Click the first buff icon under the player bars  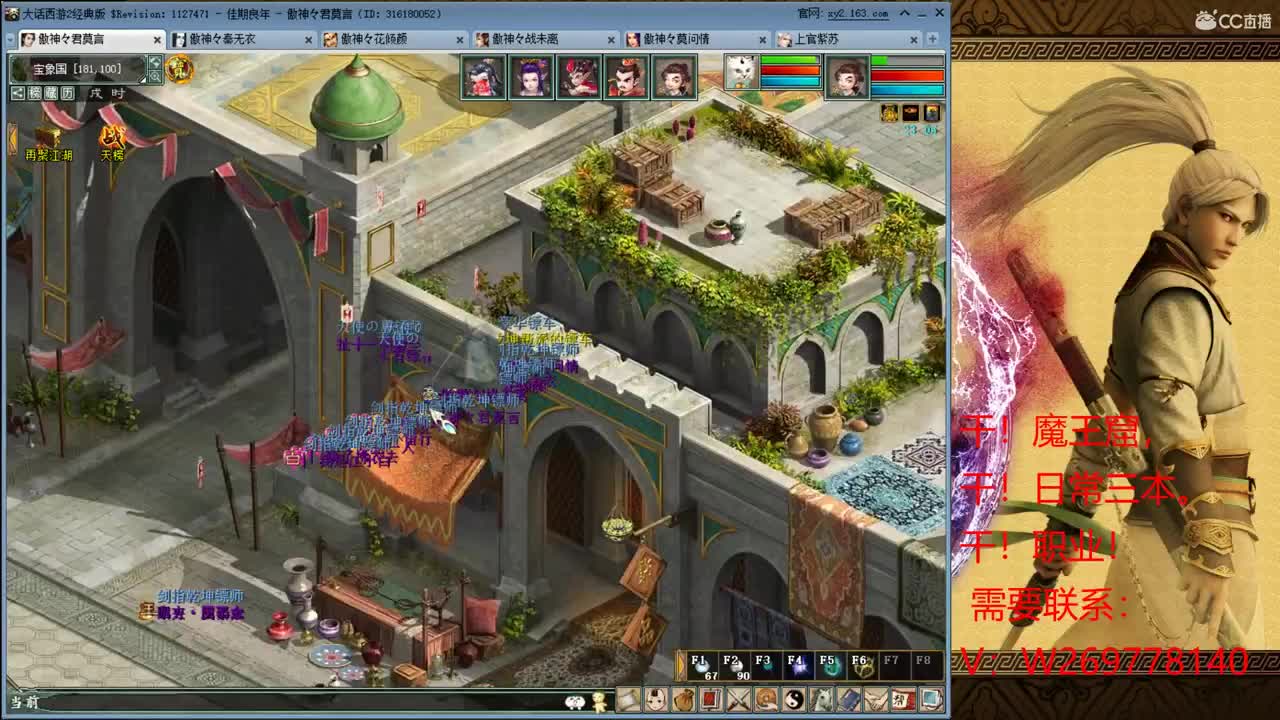coord(889,113)
